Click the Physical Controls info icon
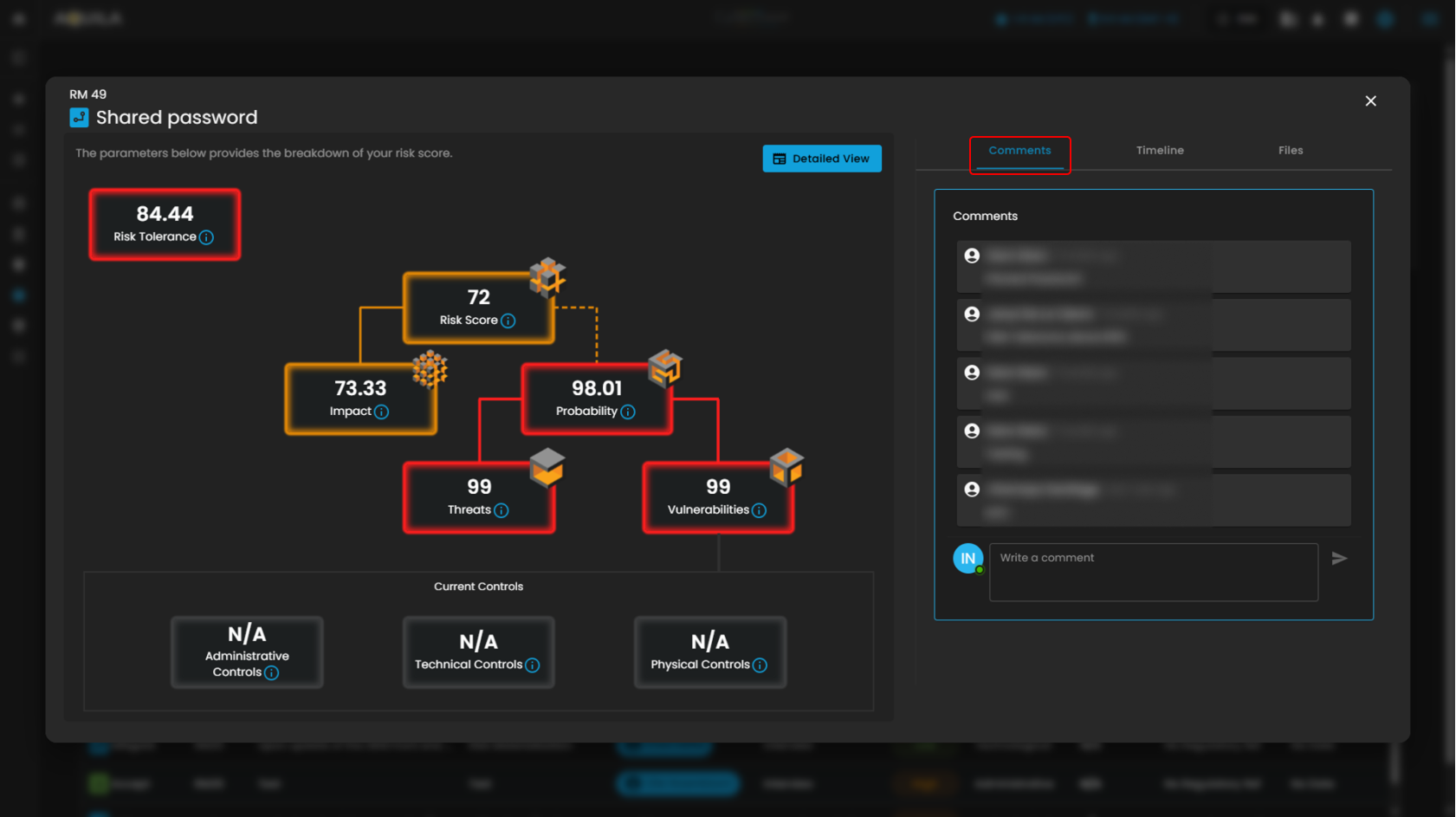 [760, 665]
